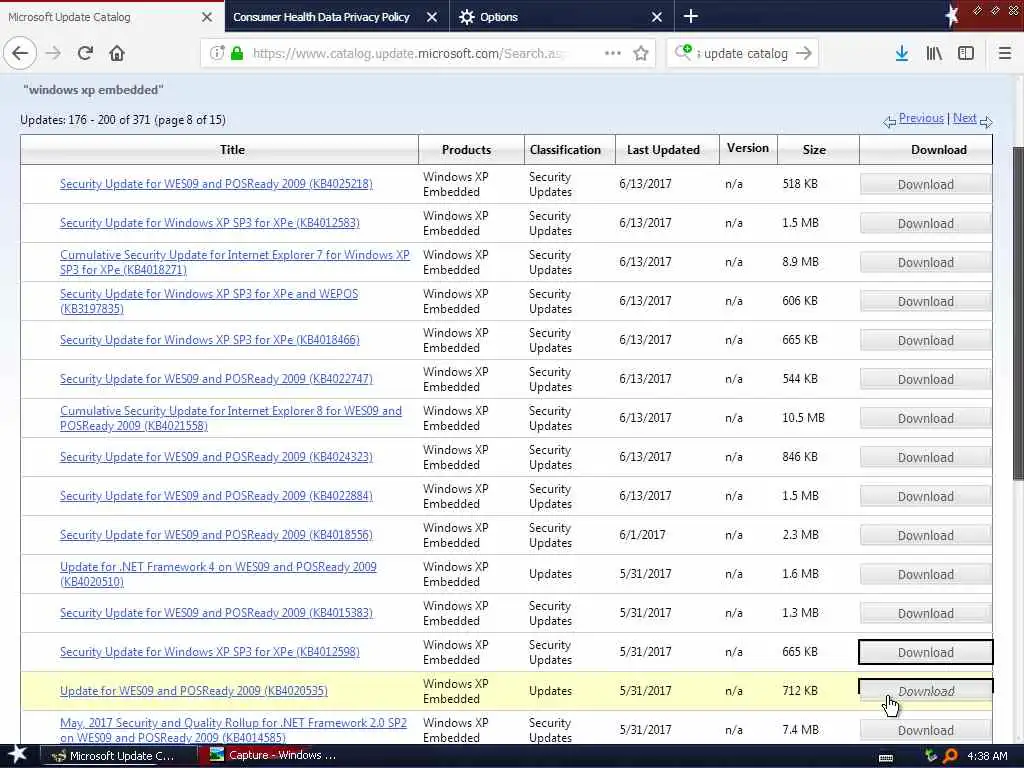Close the Consumer Health Data Privacy Policy tab
The width and height of the screenshot is (1024, 768).
tap(432, 17)
